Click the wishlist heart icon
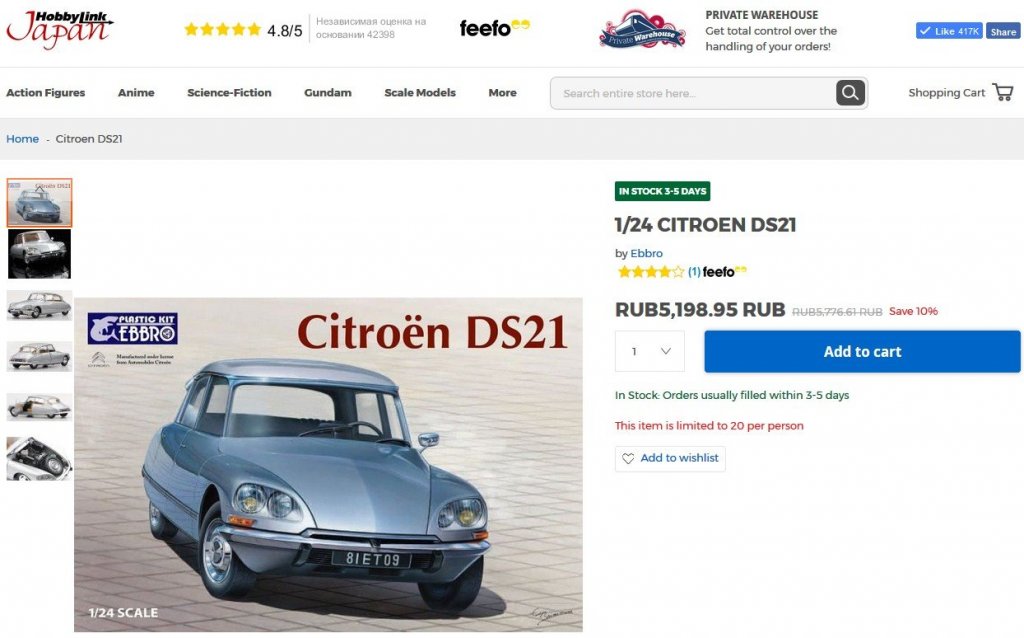 [628, 458]
